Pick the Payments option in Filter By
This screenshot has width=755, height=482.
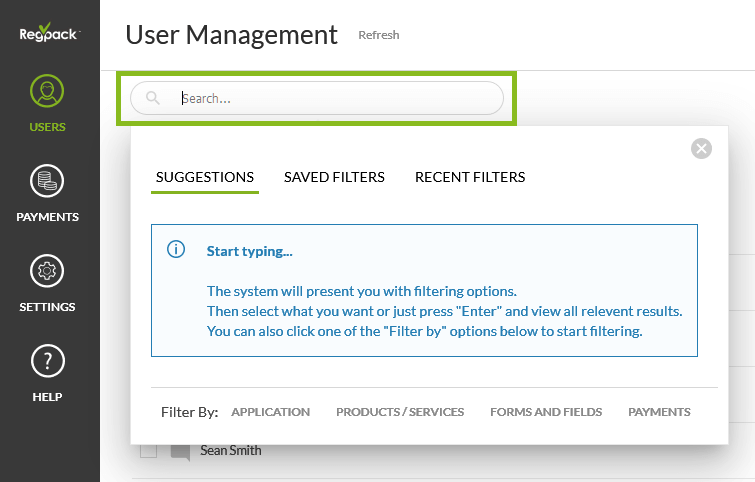coord(659,412)
